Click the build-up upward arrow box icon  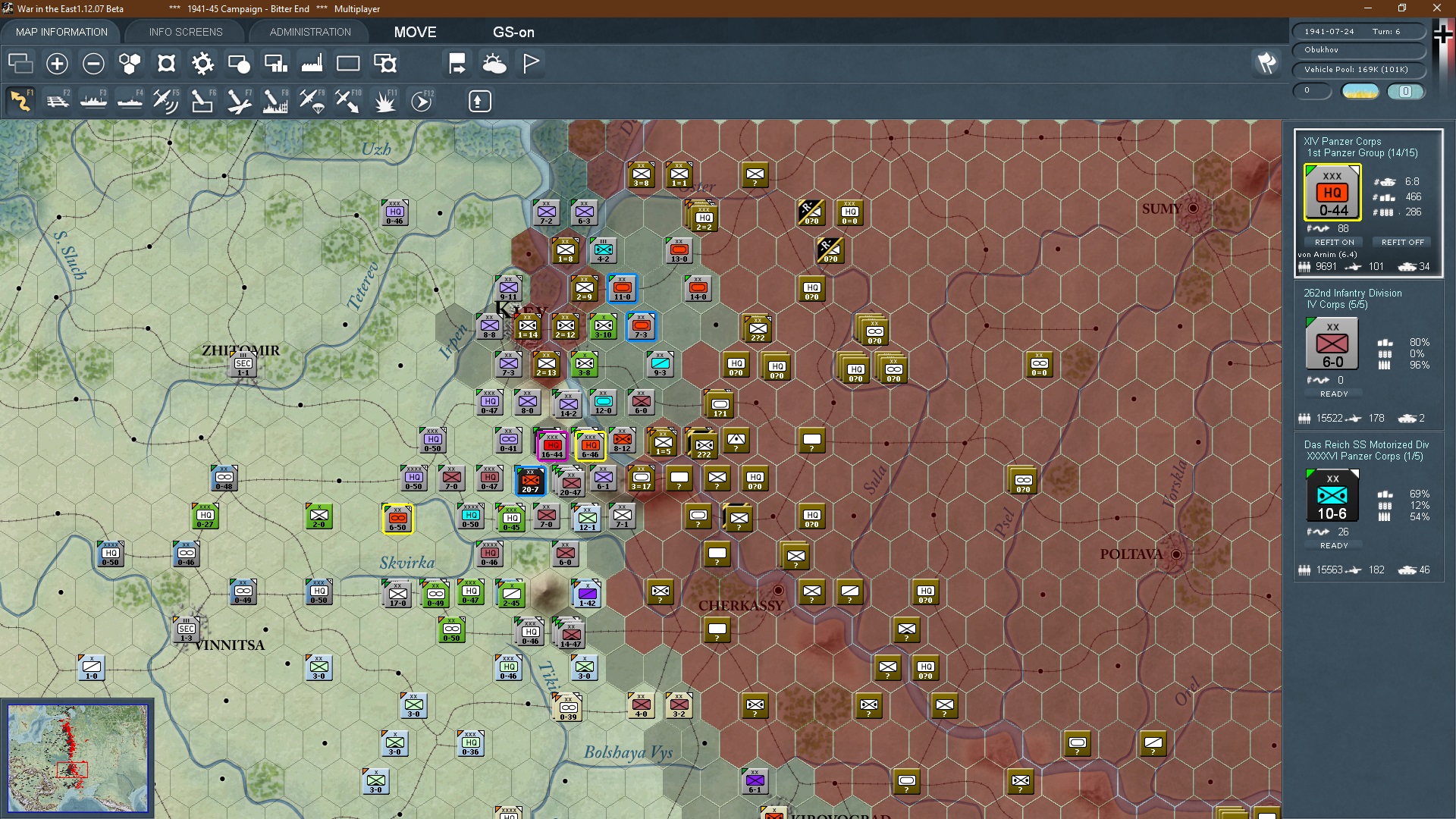(479, 101)
